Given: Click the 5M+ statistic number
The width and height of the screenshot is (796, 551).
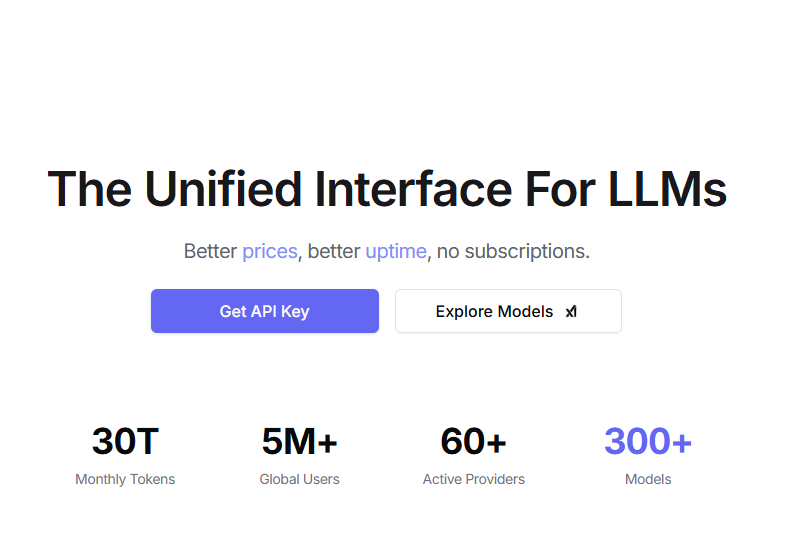Looking at the screenshot, I should tap(299, 441).
